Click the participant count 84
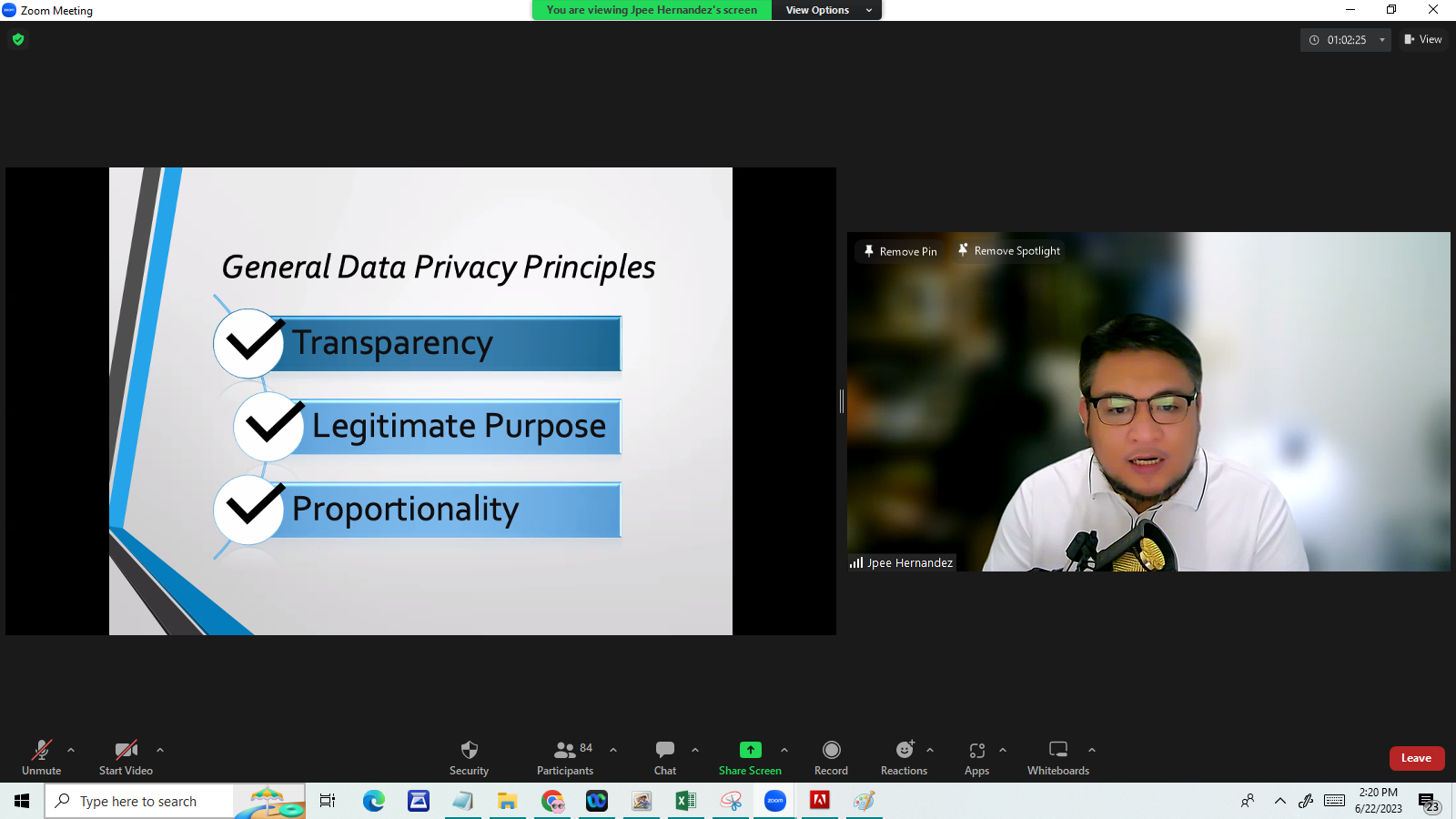This screenshot has width=1456, height=819. click(586, 748)
